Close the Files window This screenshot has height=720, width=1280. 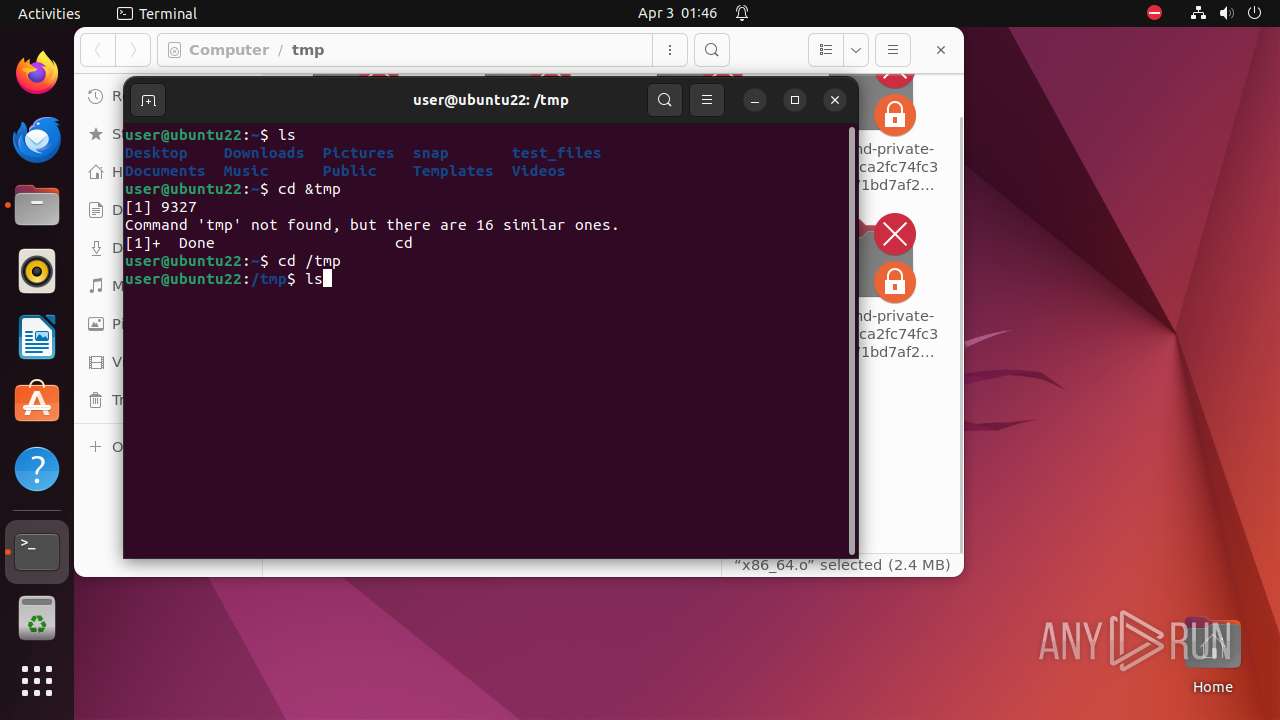(940, 50)
